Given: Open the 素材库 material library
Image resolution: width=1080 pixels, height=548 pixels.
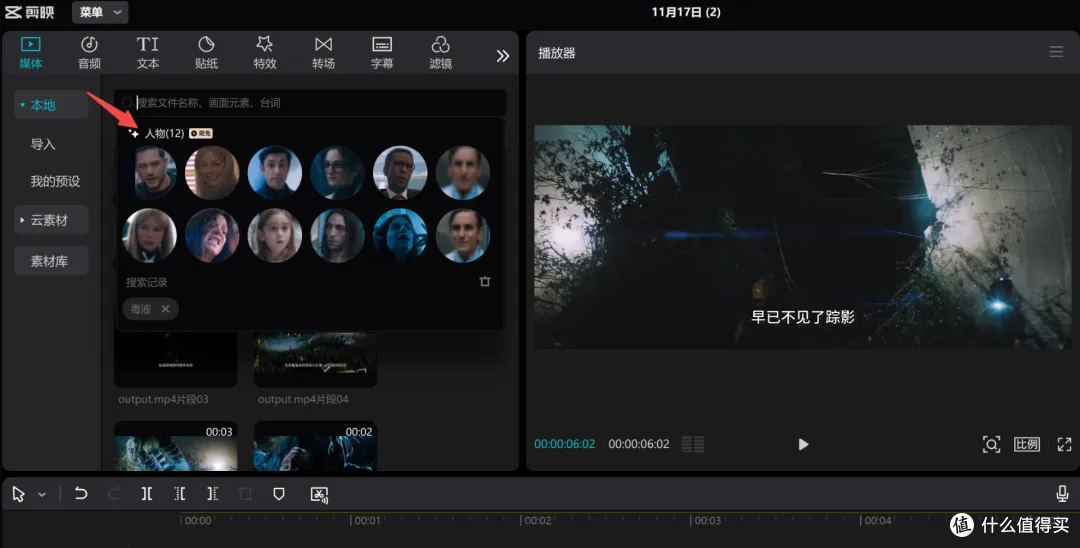Looking at the screenshot, I should point(51,261).
